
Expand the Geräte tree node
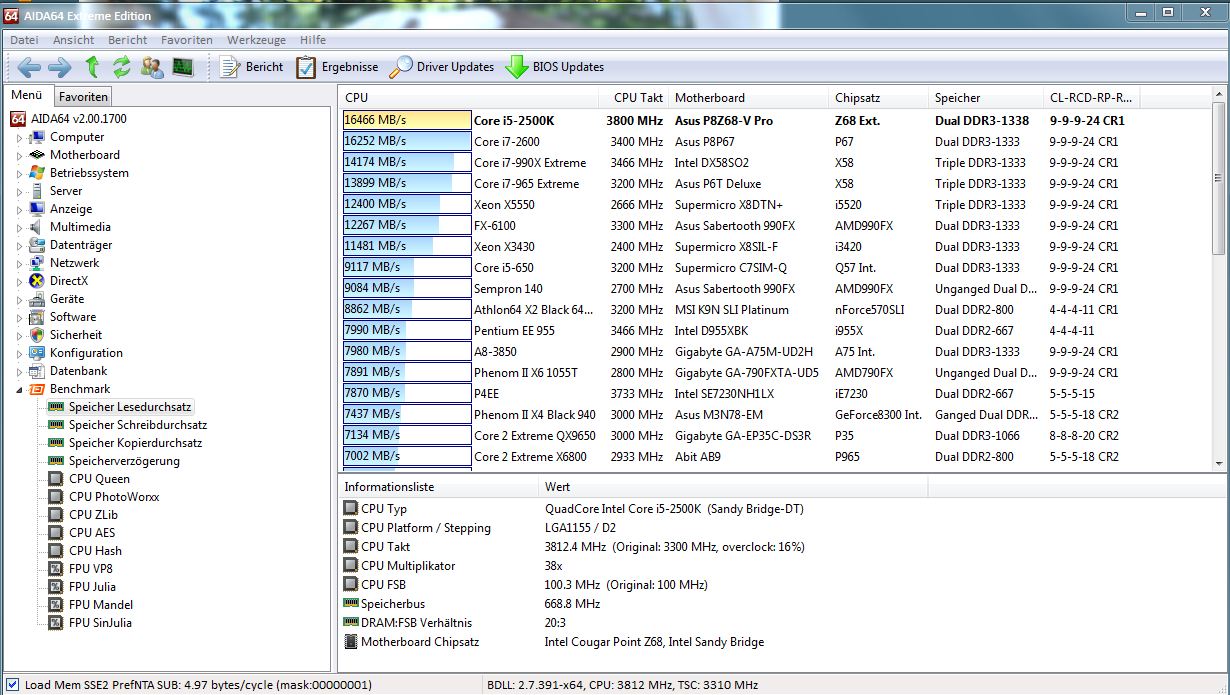[x=19, y=299]
